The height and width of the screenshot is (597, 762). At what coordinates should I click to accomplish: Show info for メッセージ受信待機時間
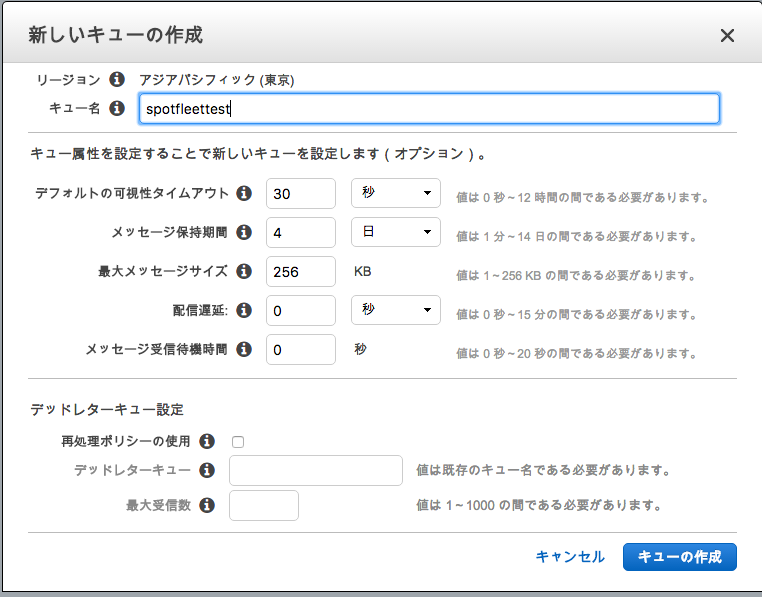point(244,349)
